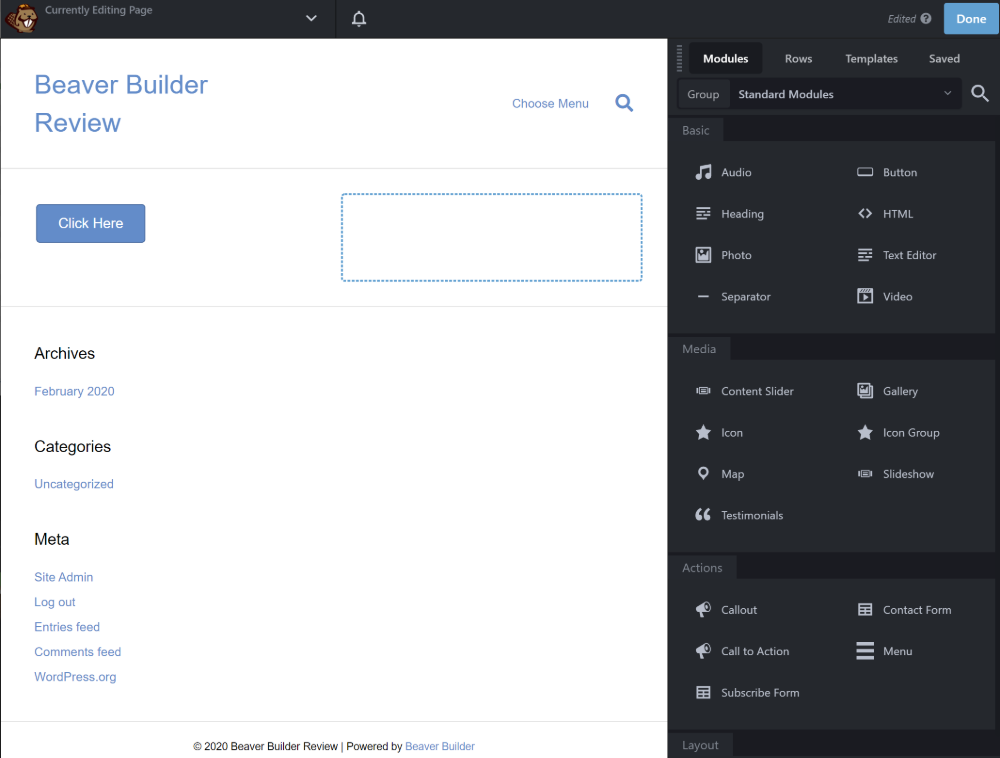Click the Basic section label

695,130
